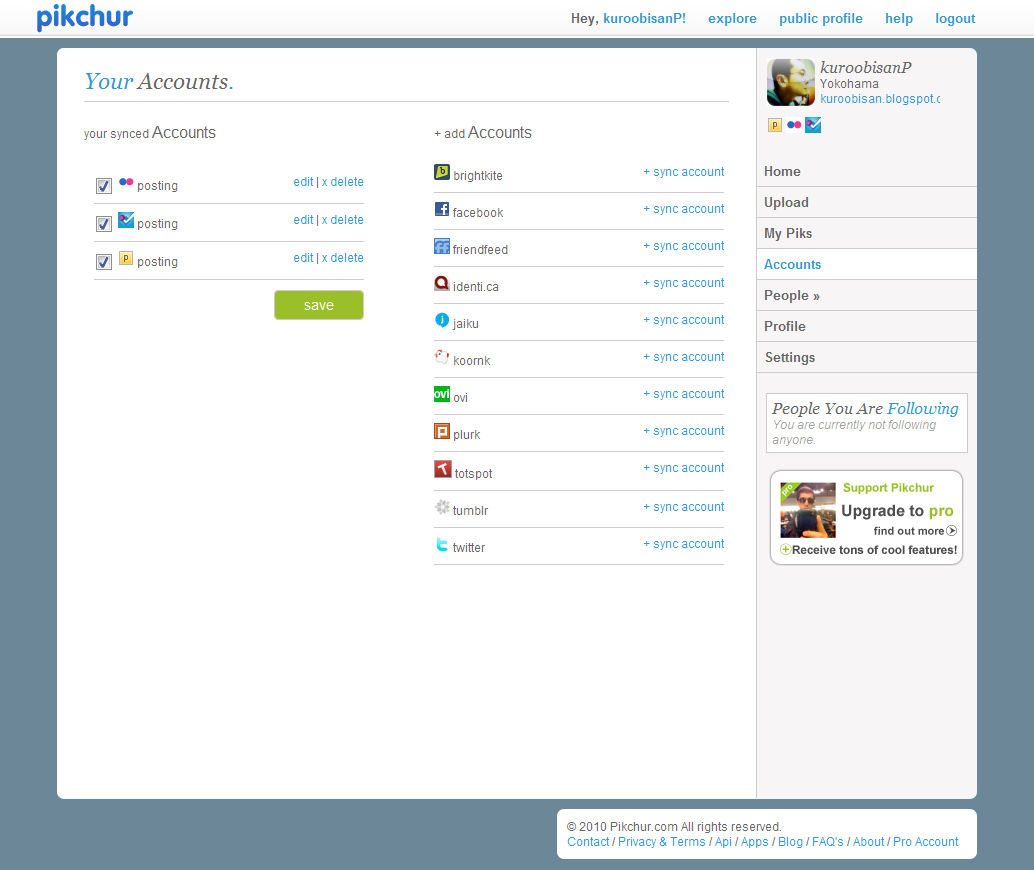The image size is (1034, 870).
Task: Sync a facebook account
Action: click(x=684, y=208)
